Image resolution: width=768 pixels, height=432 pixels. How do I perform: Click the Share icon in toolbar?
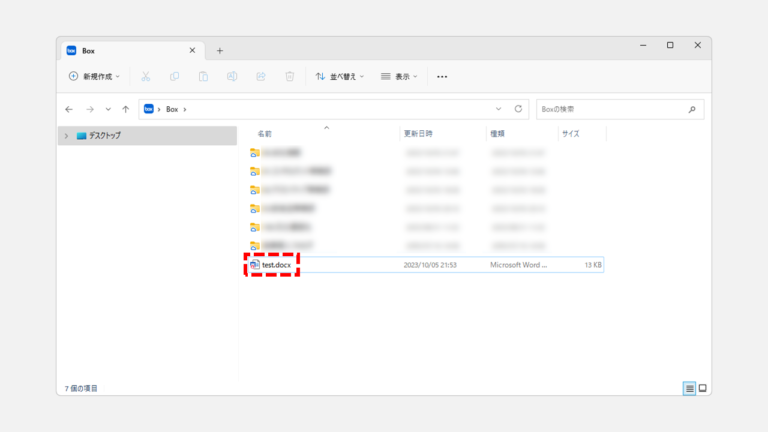tap(261, 76)
